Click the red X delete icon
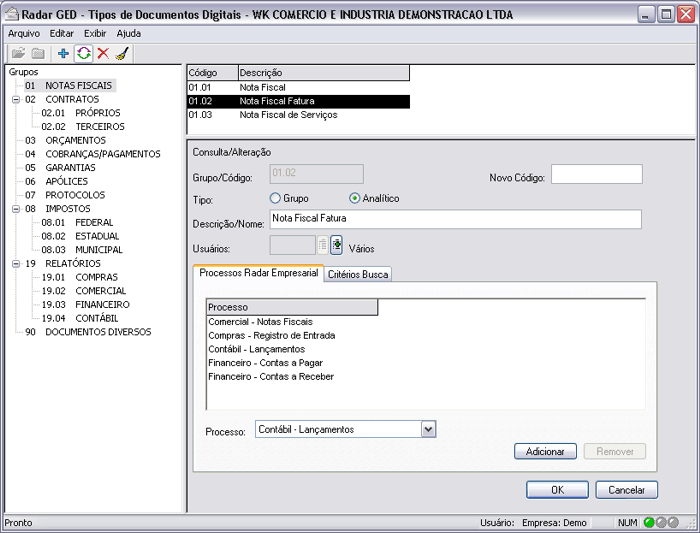 click(102, 53)
